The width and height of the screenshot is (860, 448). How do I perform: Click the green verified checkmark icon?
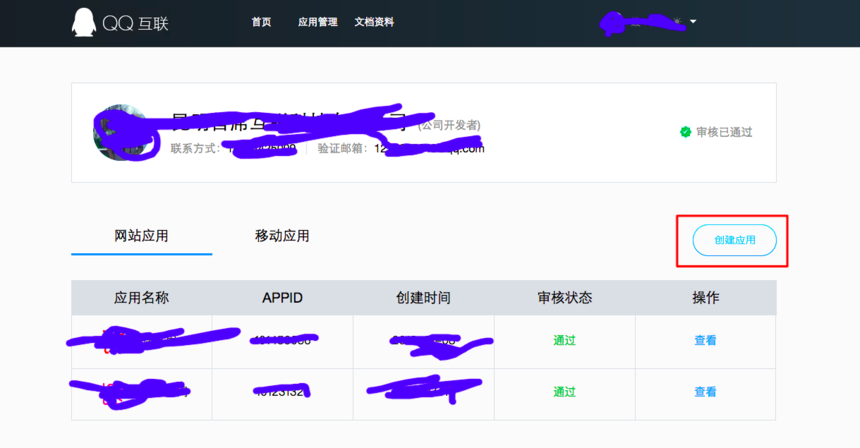(685, 132)
